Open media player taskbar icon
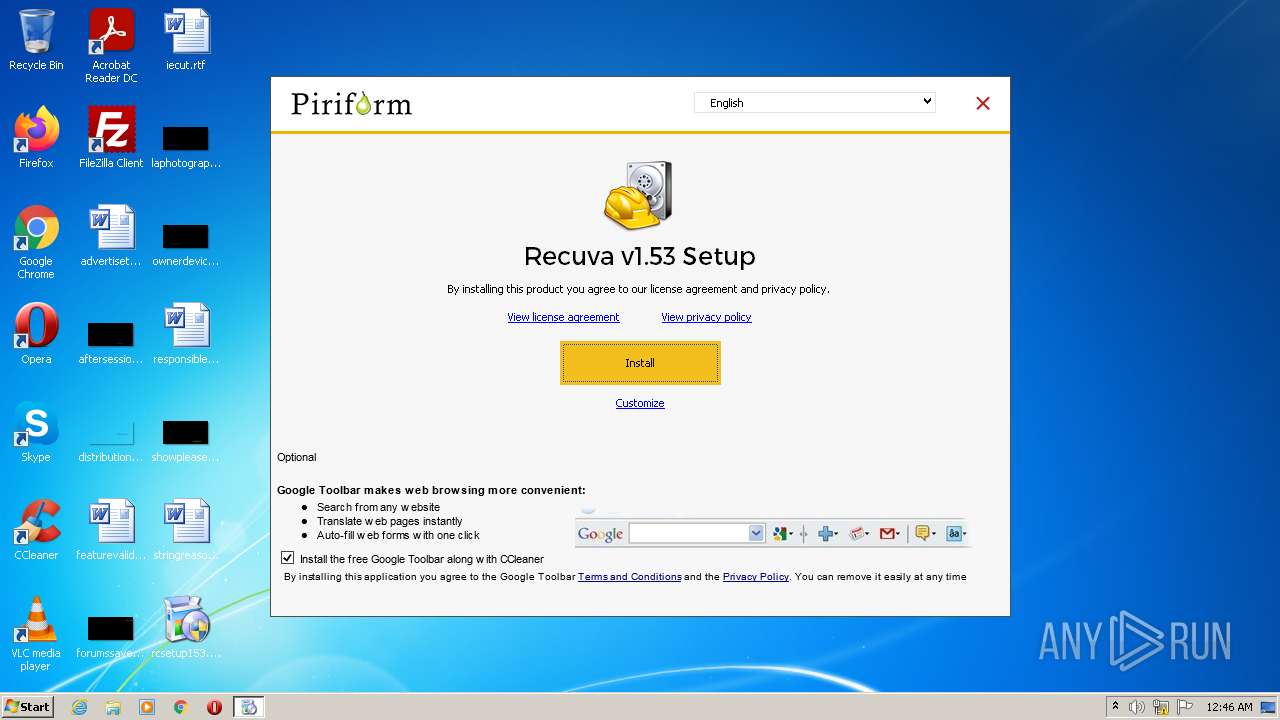This screenshot has width=1280, height=720. pos(147,707)
